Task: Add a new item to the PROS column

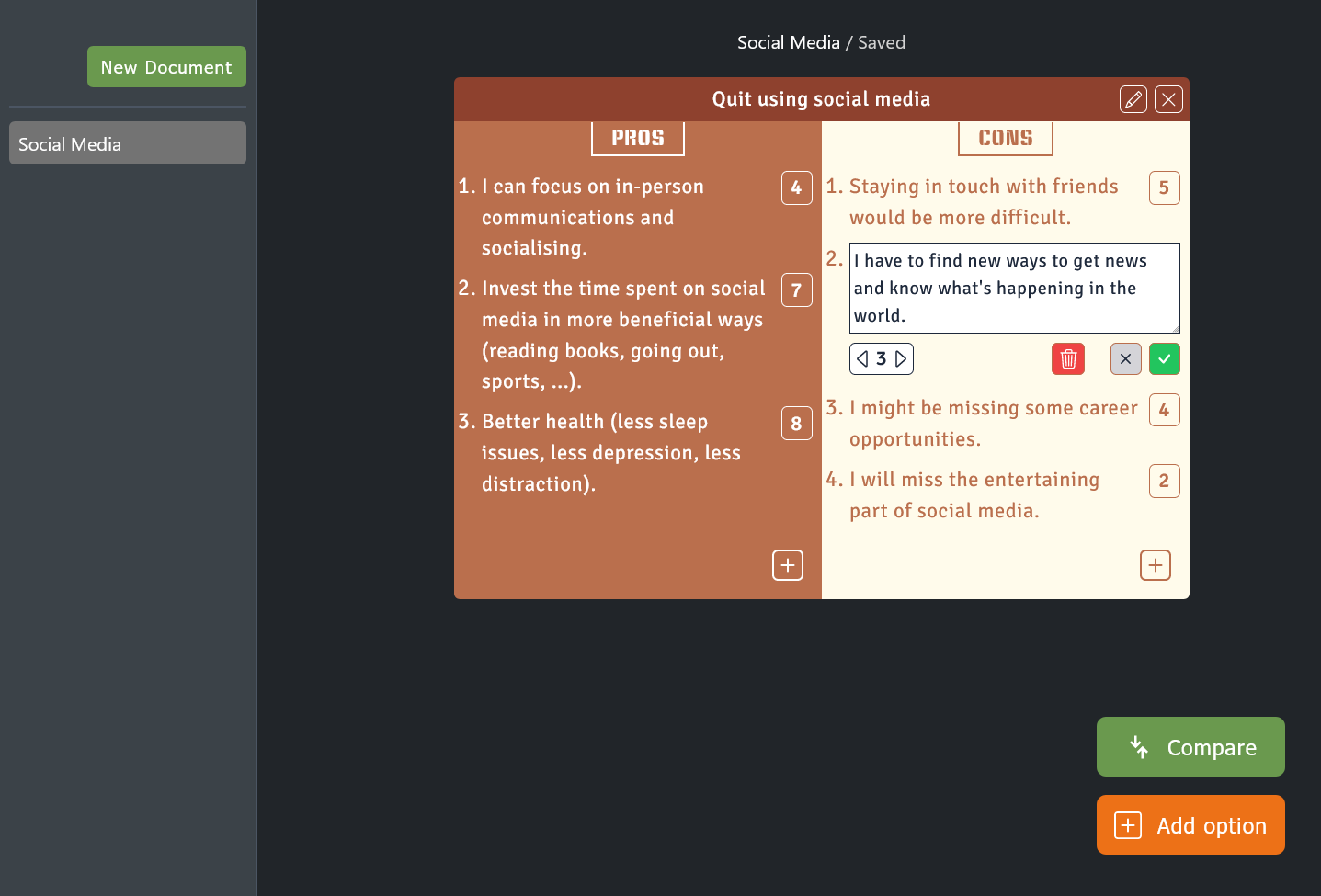Action: click(x=787, y=564)
